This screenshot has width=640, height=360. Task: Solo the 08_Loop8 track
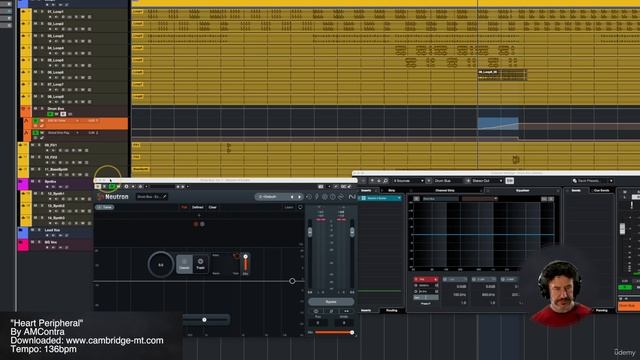pyautogui.click(x=42, y=97)
